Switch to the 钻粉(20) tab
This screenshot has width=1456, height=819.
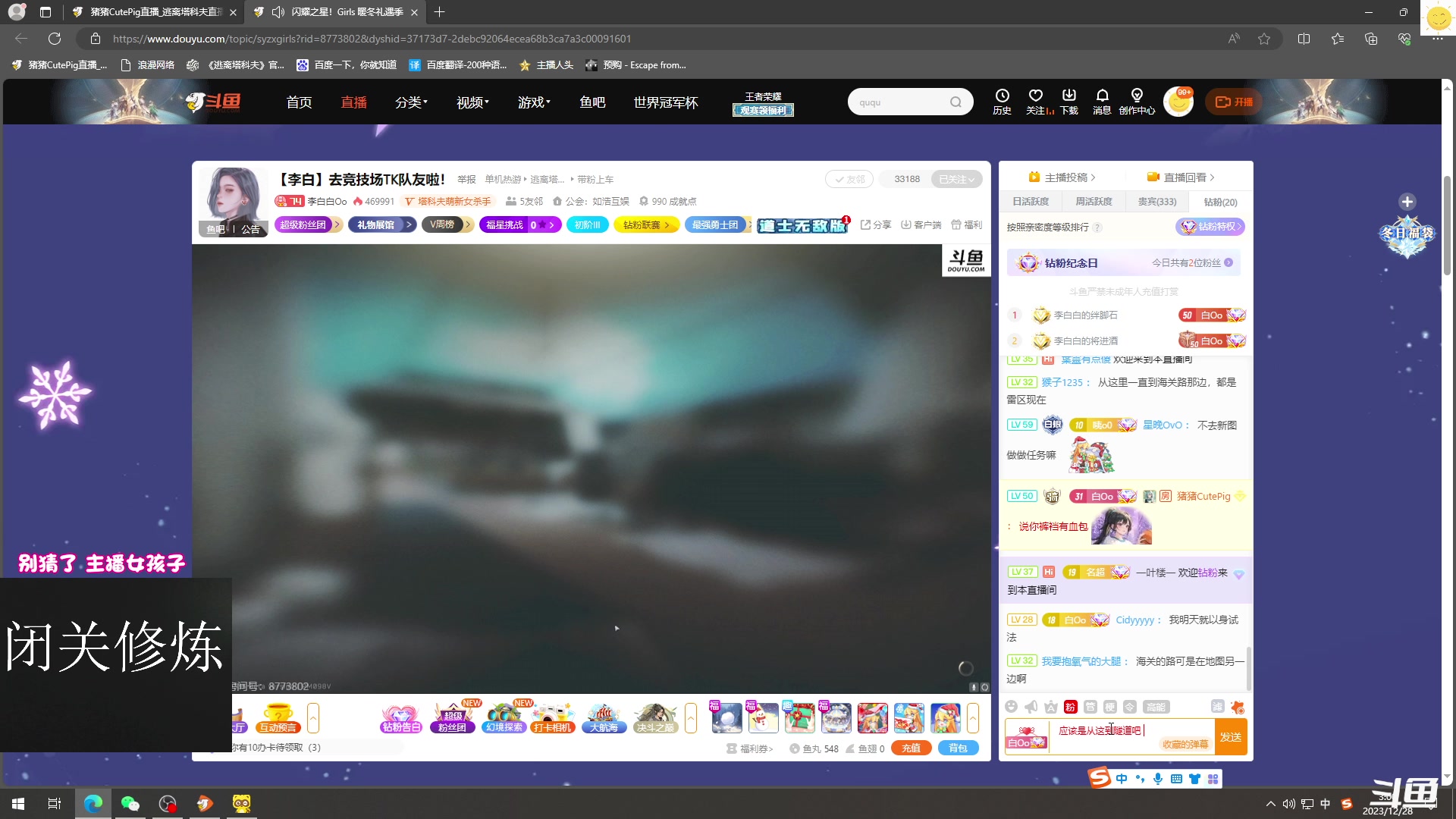point(1220,202)
